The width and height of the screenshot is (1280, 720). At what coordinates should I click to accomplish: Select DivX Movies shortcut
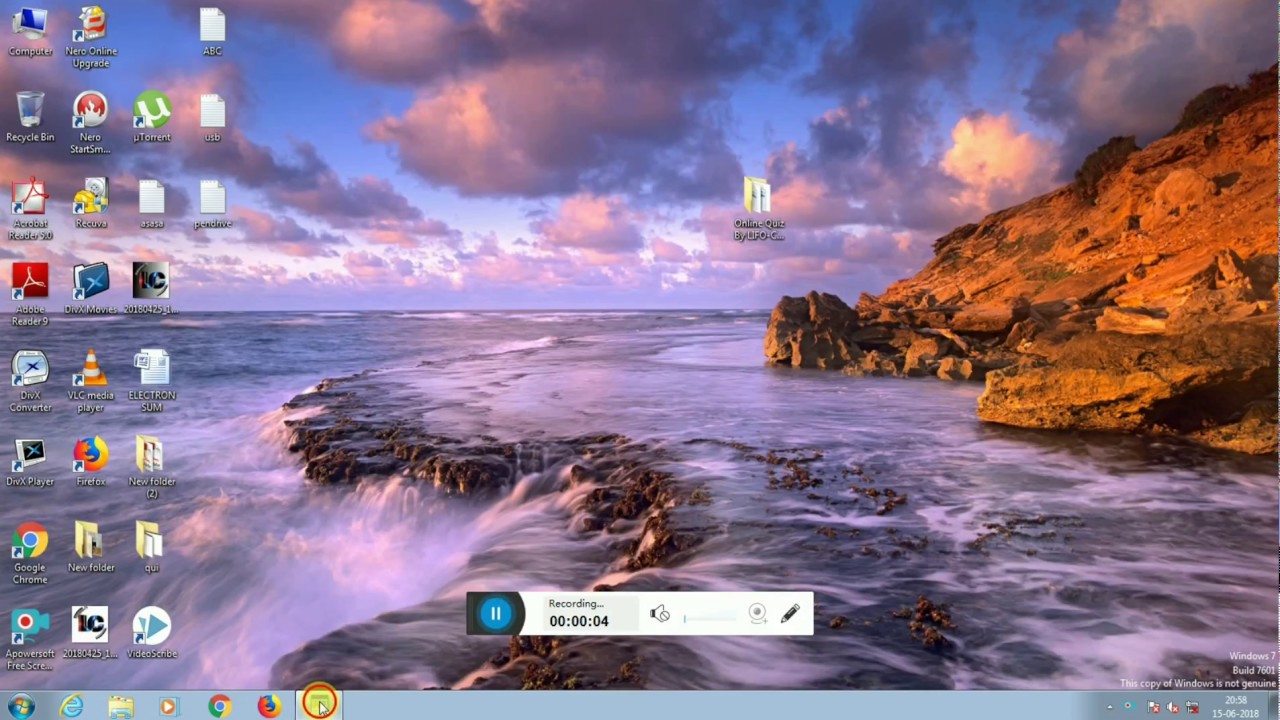[x=90, y=290]
